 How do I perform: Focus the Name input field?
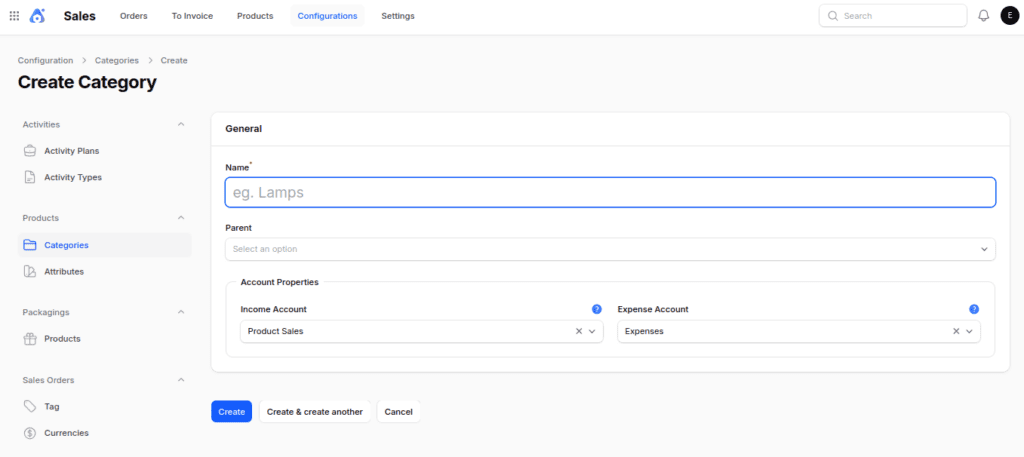tap(610, 193)
